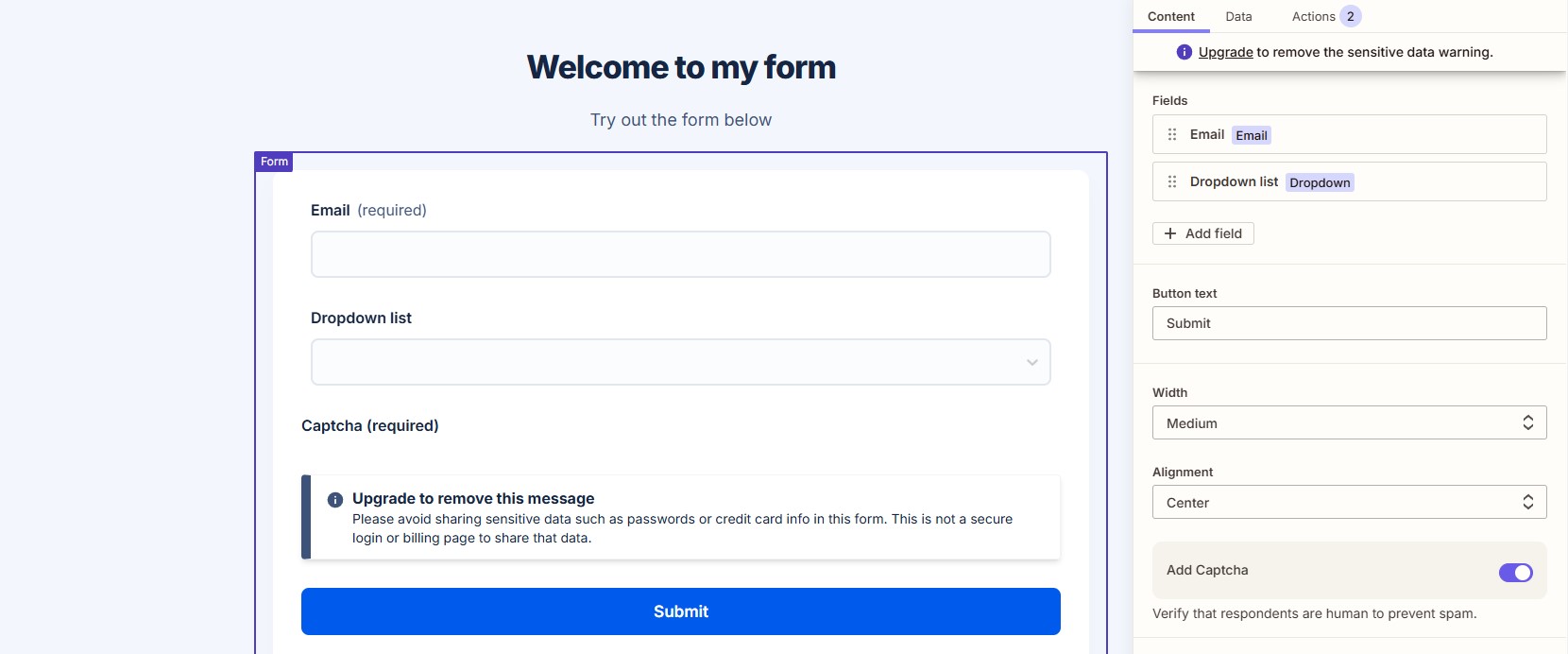Click the plus icon on Add field

1169,232
